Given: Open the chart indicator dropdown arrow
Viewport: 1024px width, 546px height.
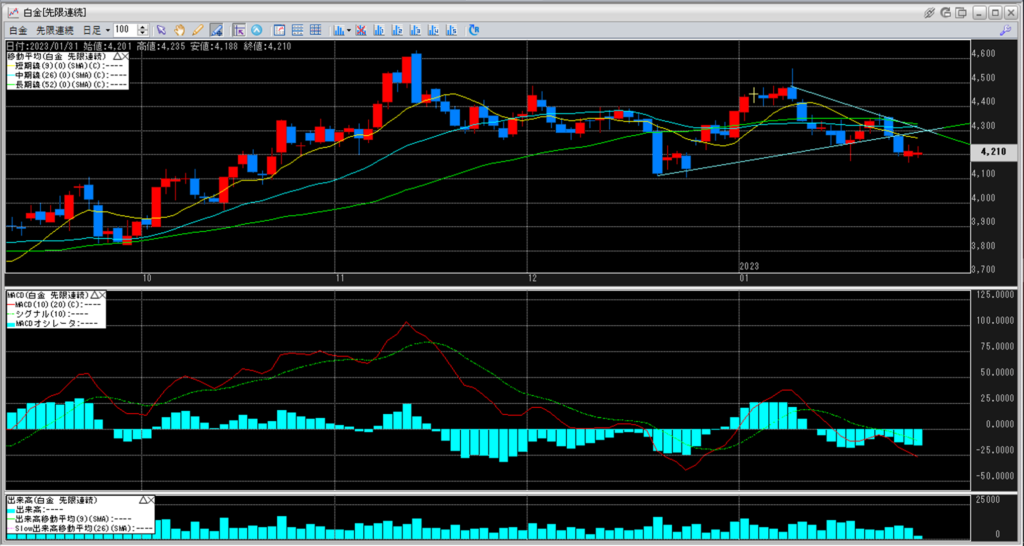Looking at the screenshot, I should 348,31.
